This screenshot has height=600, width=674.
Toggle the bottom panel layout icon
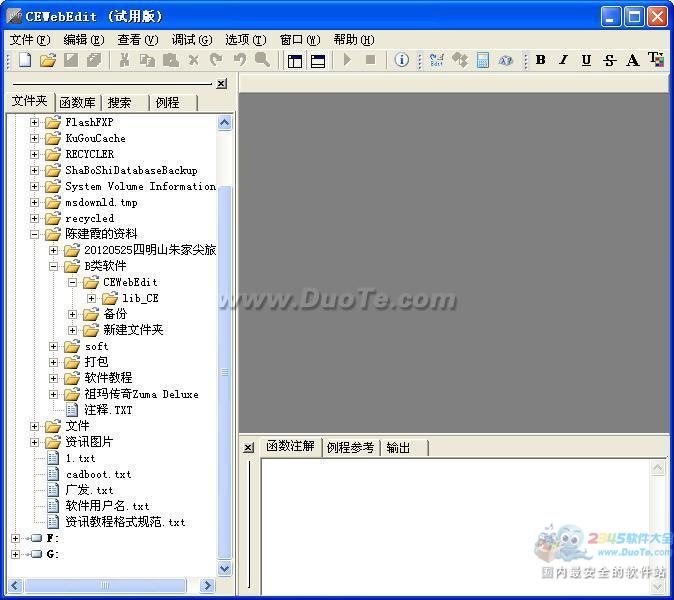click(318, 61)
